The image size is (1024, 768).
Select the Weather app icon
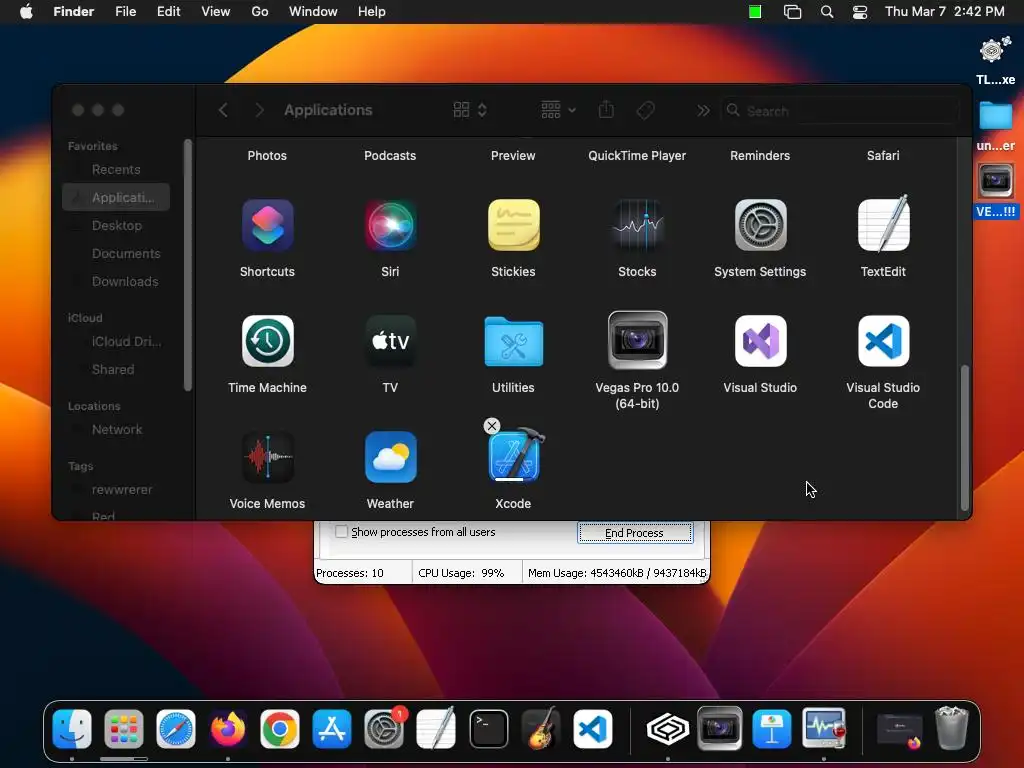(390, 457)
